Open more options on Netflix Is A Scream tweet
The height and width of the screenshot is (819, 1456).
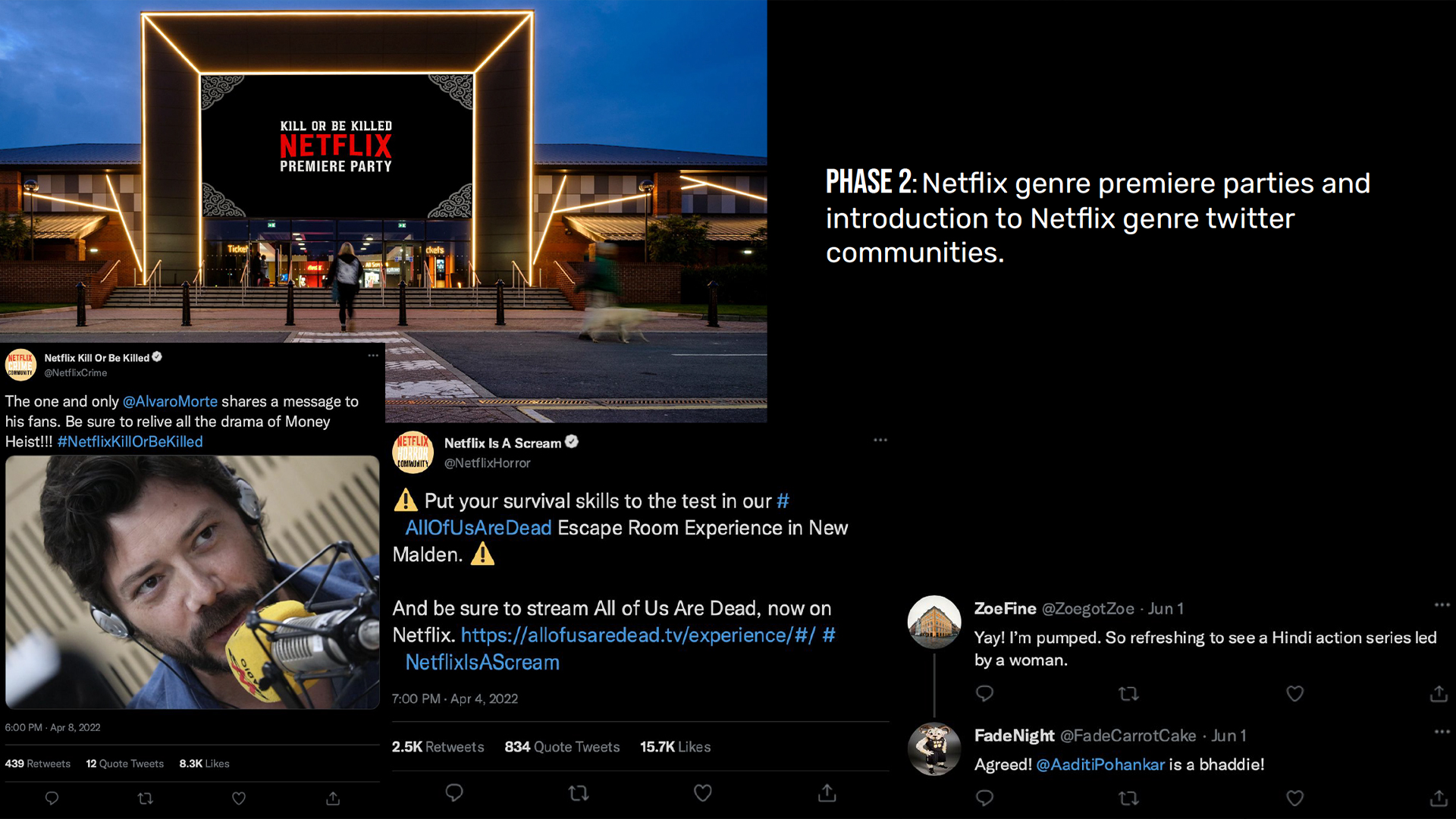[x=880, y=440]
